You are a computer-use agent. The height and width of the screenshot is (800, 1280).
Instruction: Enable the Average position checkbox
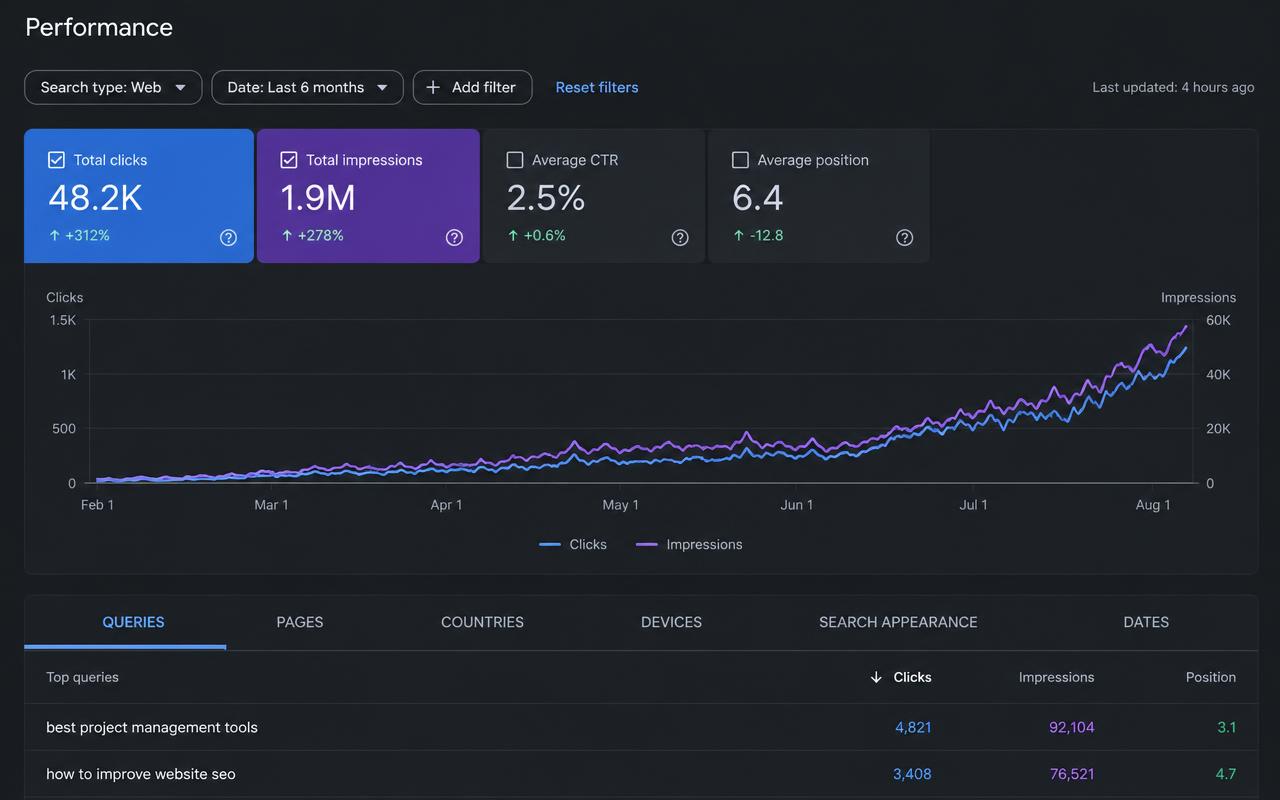(x=741, y=160)
